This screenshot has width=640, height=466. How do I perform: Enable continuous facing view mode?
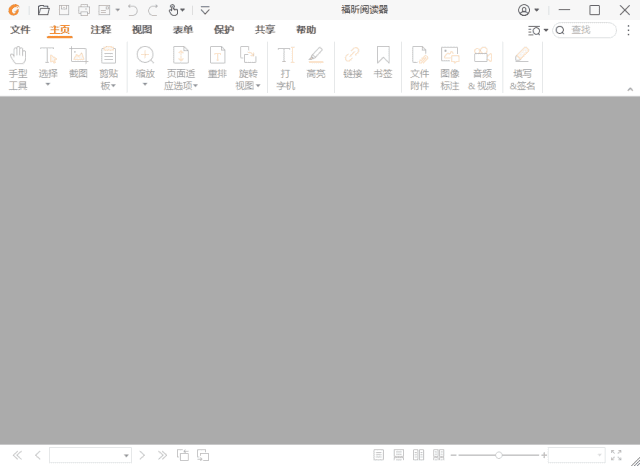pos(438,455)
